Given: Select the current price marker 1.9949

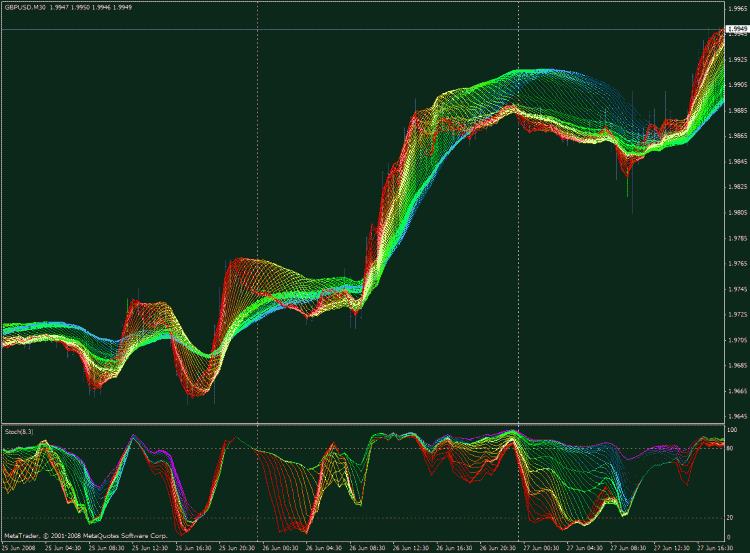Looking at the screenshot, I should click(x=737, y=29).
